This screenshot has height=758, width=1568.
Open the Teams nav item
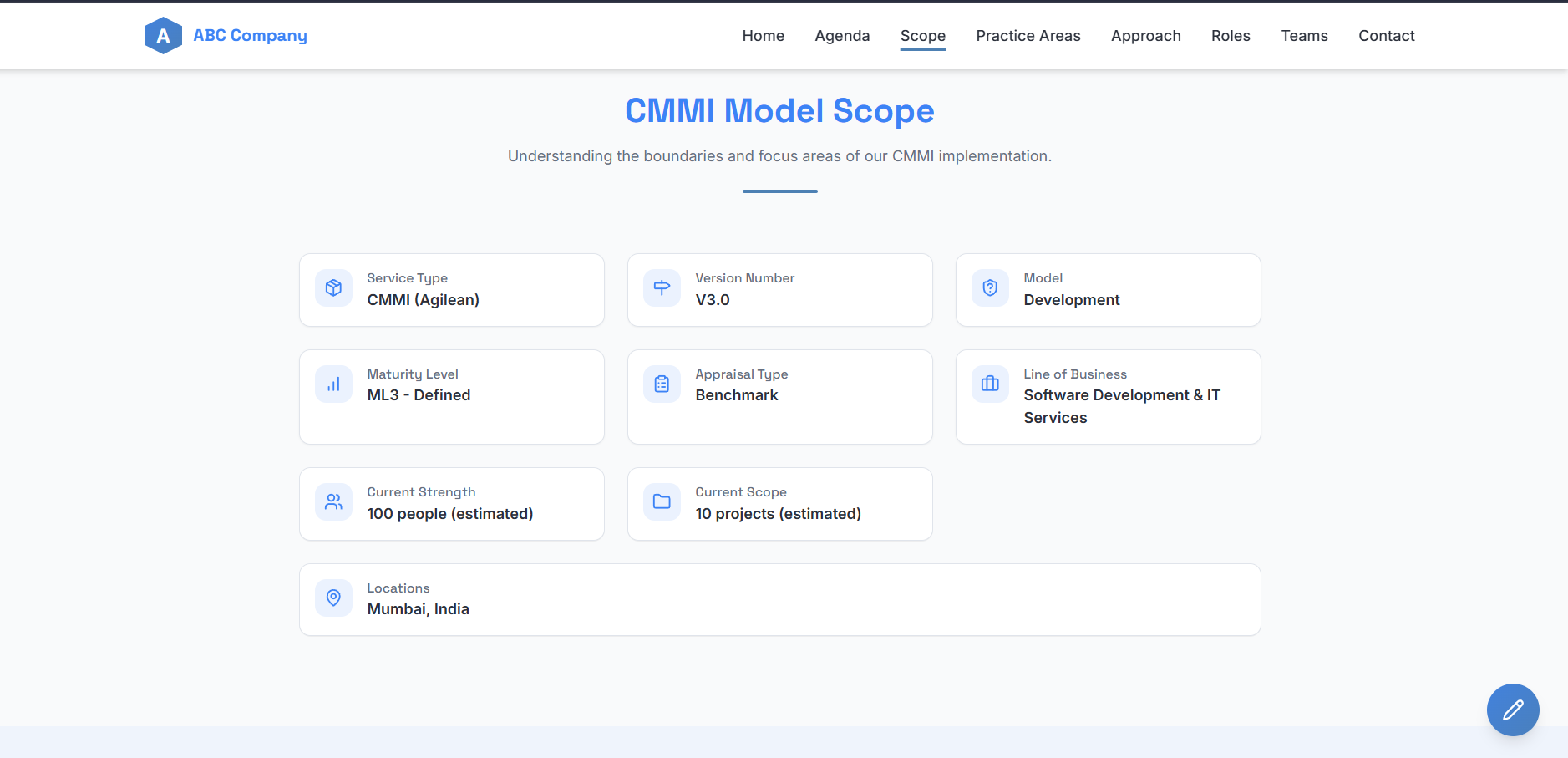1304,36
